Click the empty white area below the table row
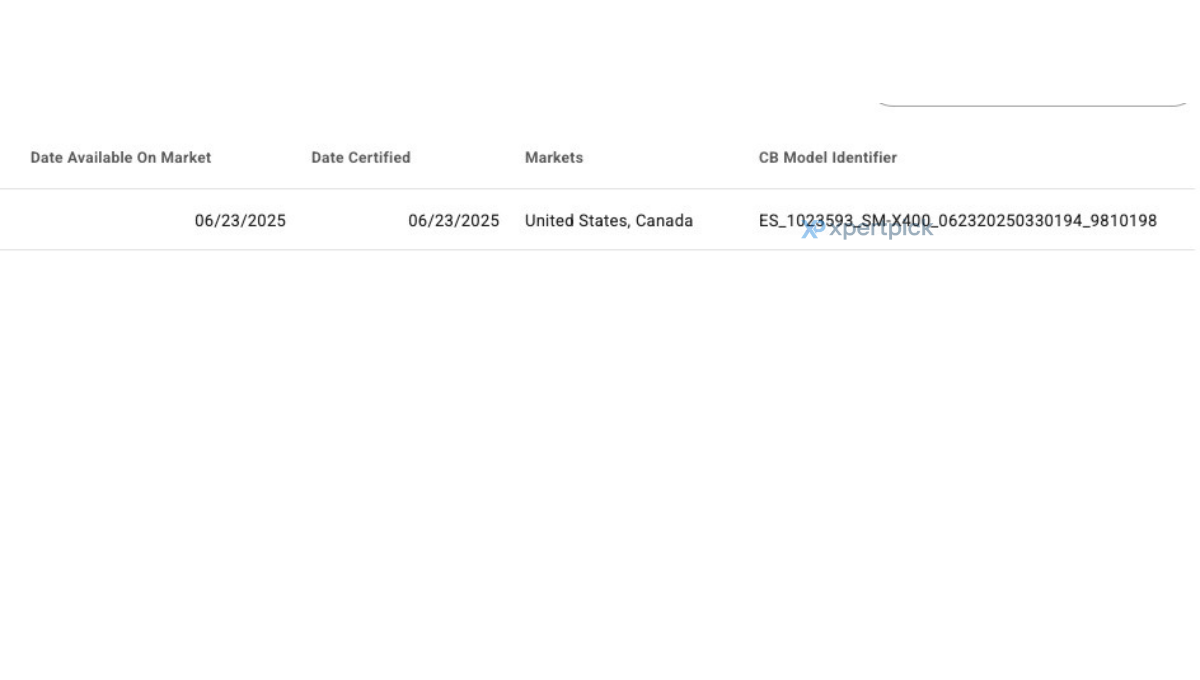 coord(600,460)
